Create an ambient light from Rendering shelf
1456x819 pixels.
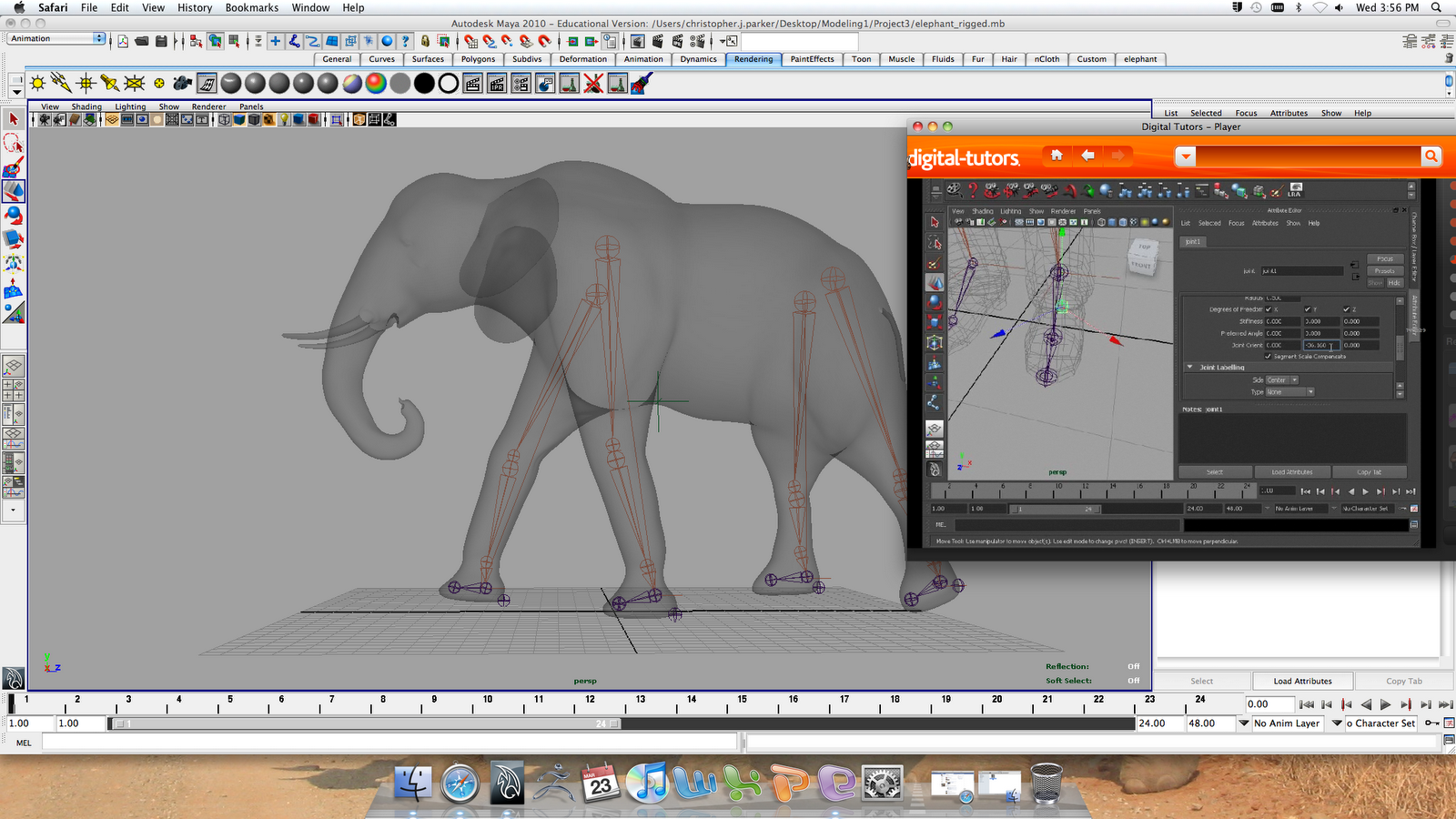(37, 84)
